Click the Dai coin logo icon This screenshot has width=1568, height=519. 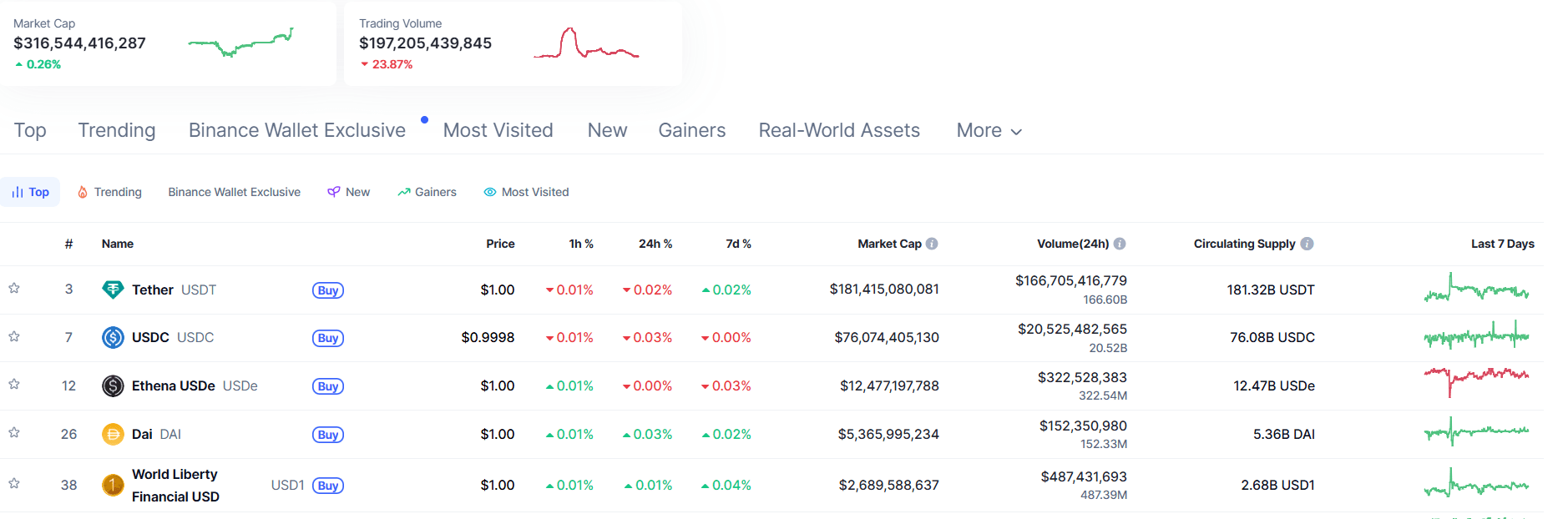[x=113, y=434]
